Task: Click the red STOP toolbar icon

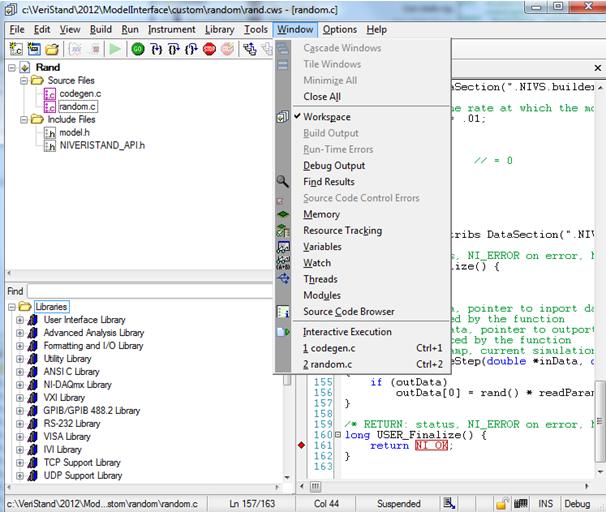Action: pyautogui.click(x=210, y=49)
